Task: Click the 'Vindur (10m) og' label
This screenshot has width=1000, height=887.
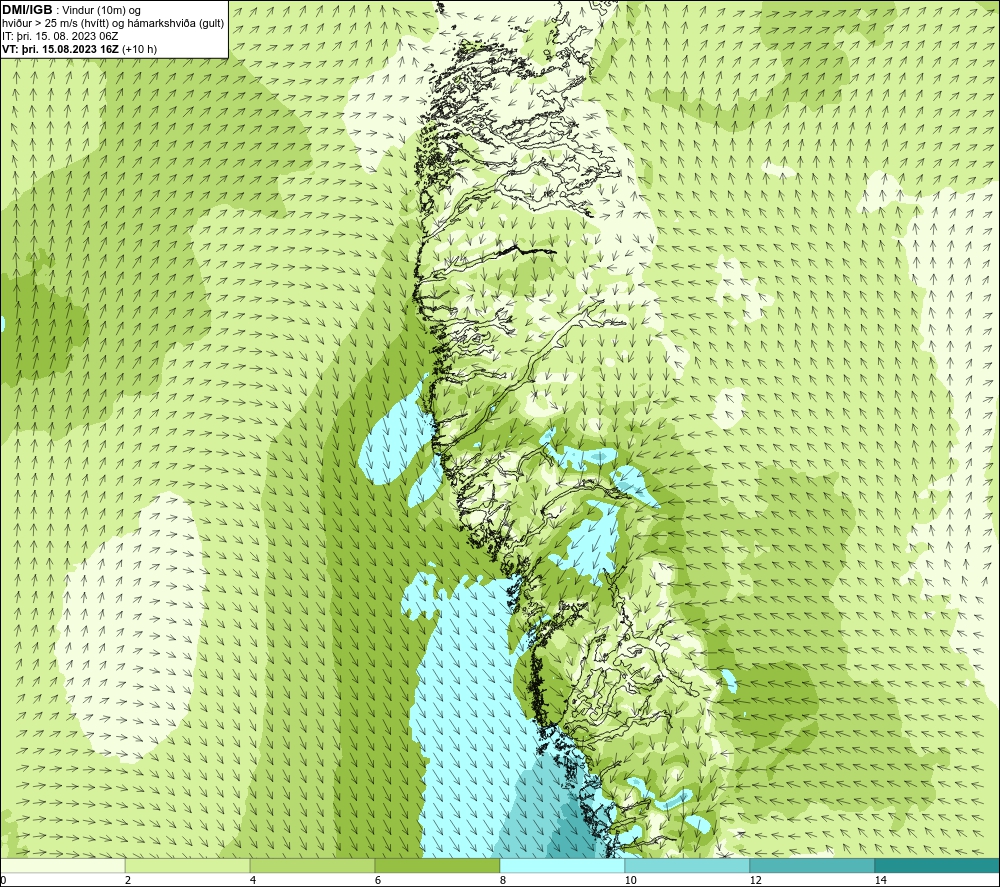Action: pyautogui.click(x=101, y=11)
